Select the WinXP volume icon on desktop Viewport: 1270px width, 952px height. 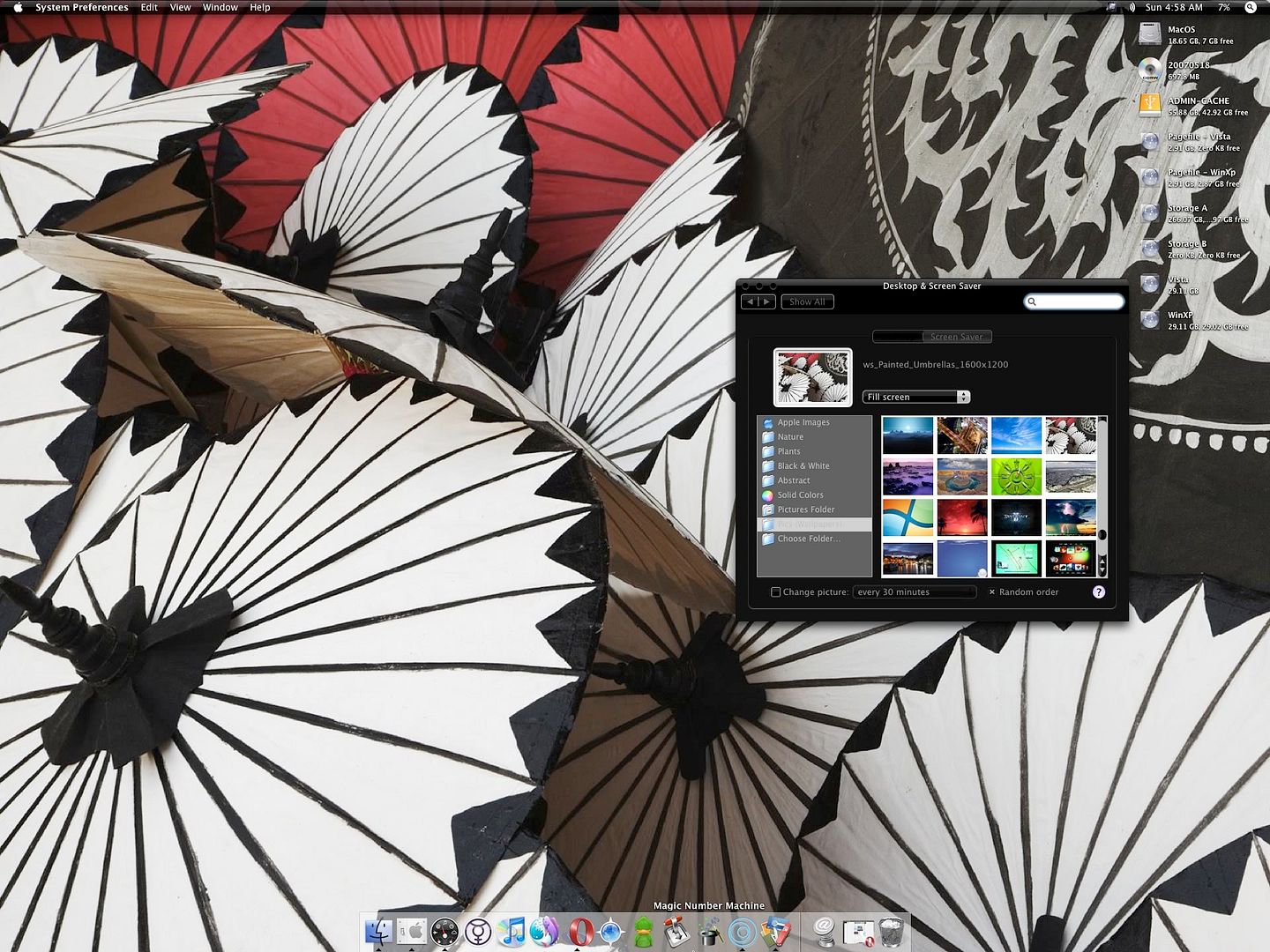pyautogui.click(x=1149, y=320)
